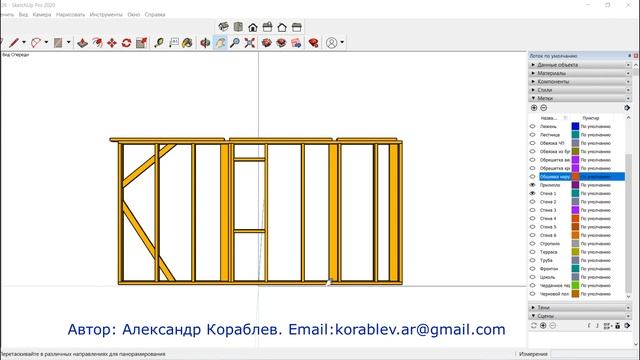Show the Черновой пол tag
The image size is (640, 360).
pos(533,294)
